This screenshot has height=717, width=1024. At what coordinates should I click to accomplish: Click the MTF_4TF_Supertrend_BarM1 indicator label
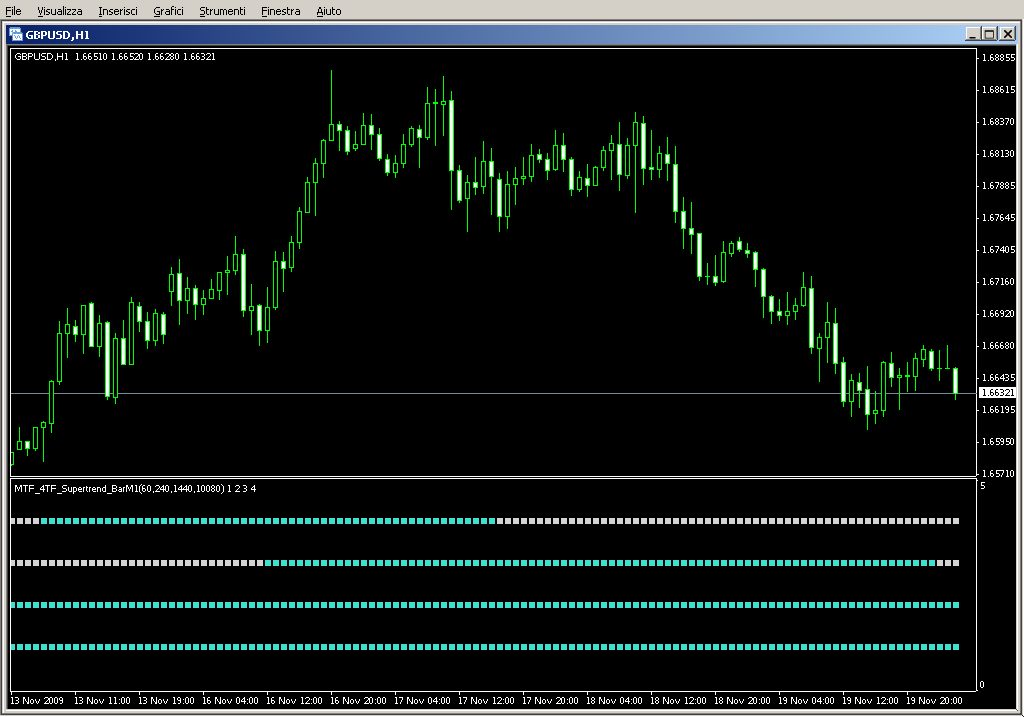coord(135,488)
